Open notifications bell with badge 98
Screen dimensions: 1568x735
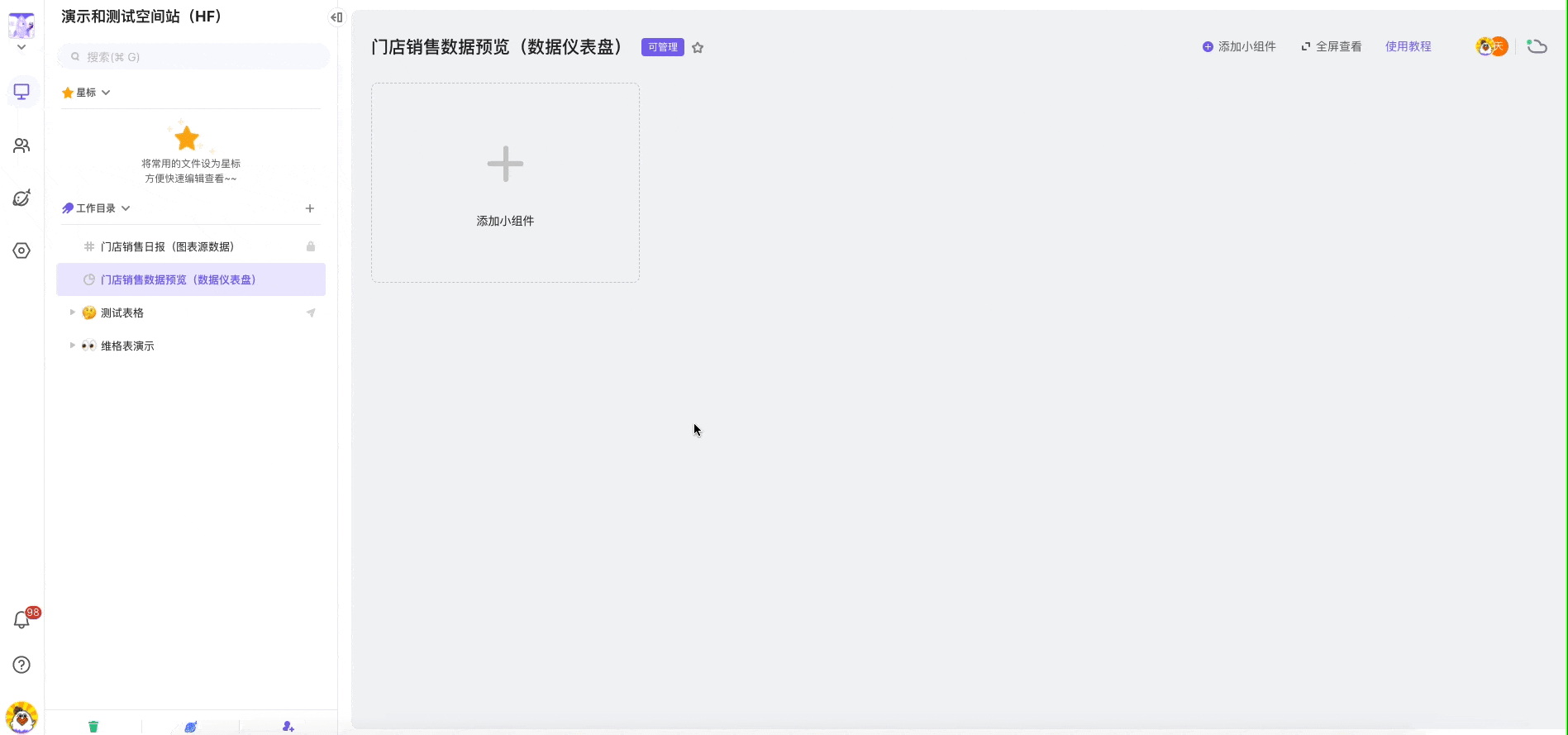[22, 620]
